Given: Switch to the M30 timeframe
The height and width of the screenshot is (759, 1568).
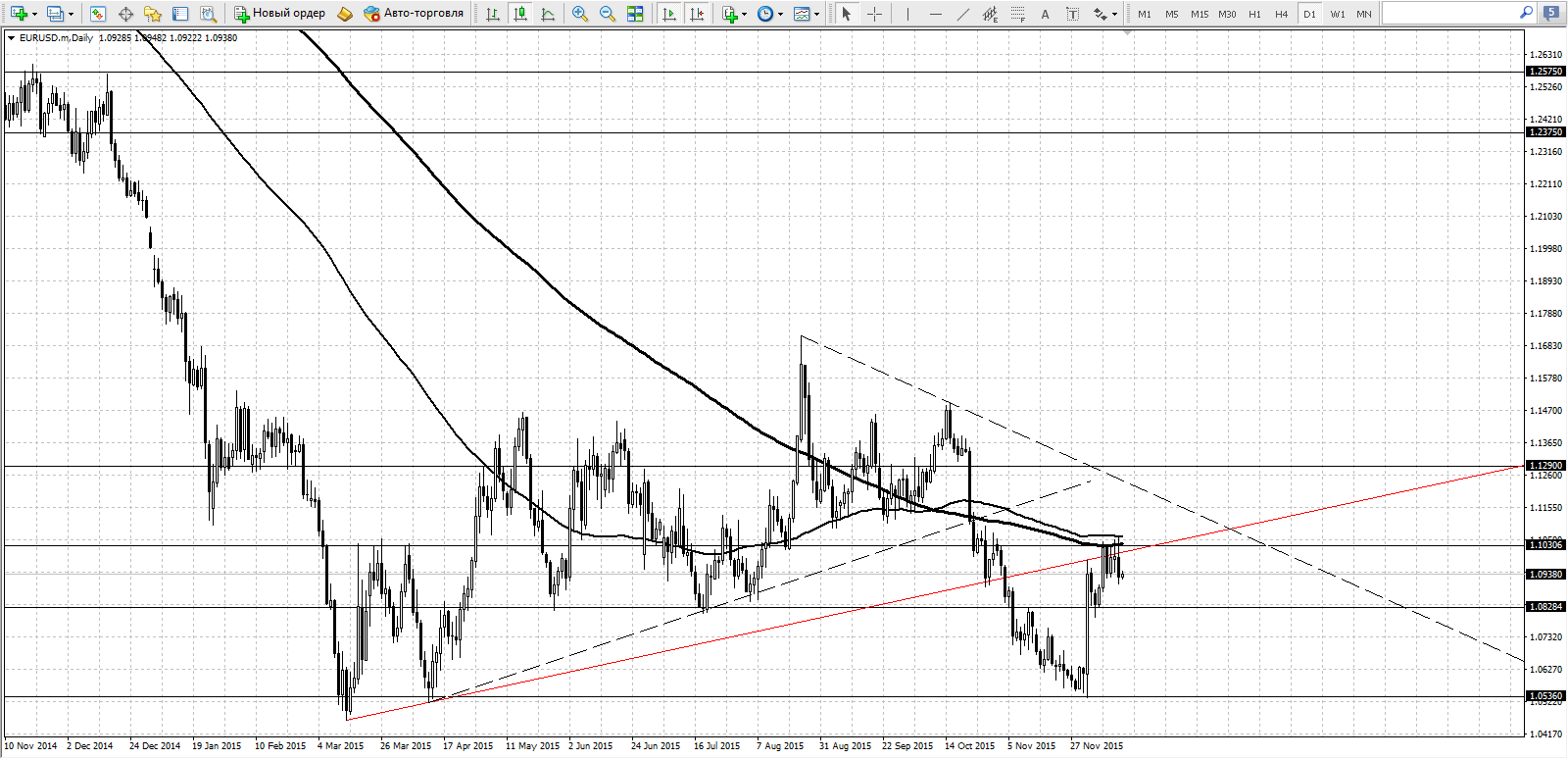Looking at the screenshot, I should click(x=1227, y=14).
